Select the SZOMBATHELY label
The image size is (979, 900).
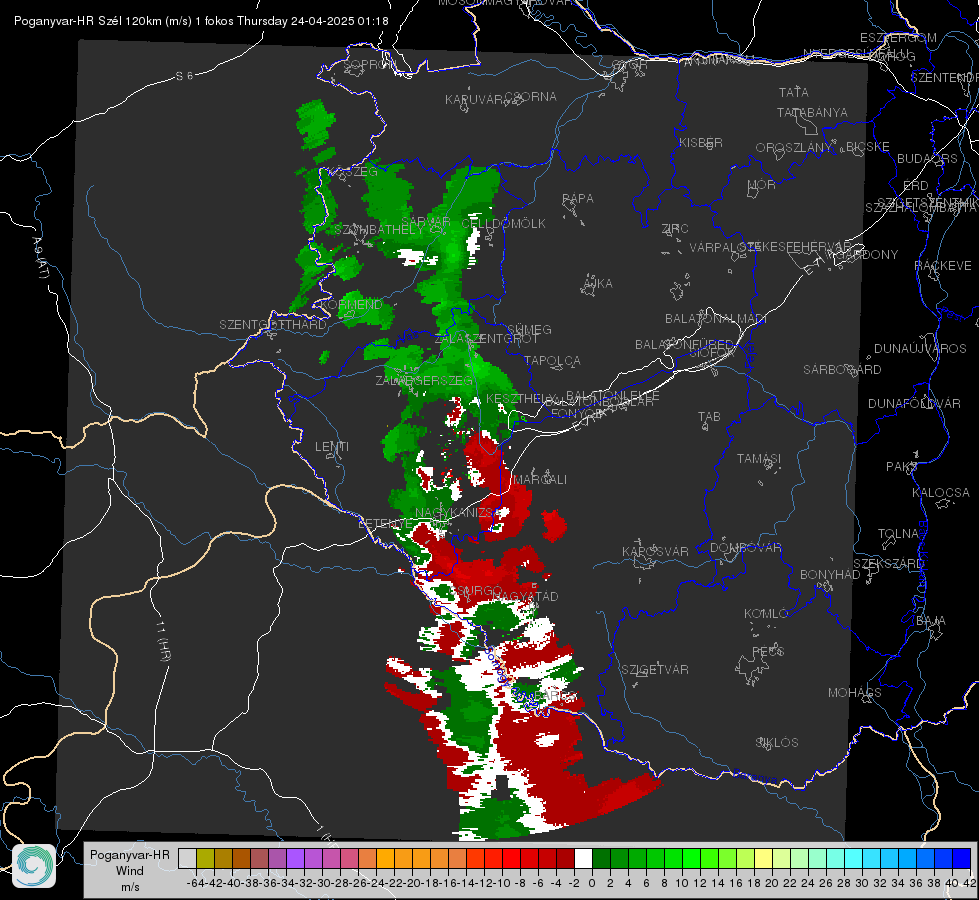pos(378,230)
